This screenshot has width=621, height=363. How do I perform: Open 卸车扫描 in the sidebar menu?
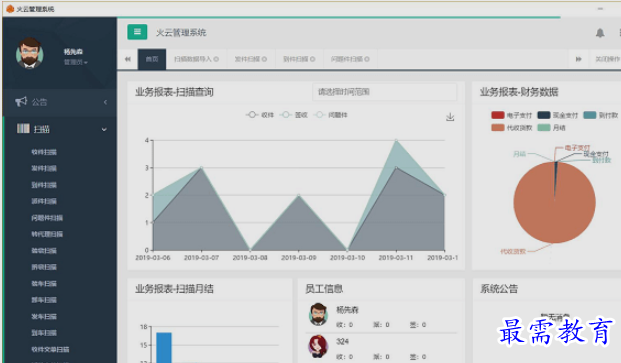[x=44, y=300]
